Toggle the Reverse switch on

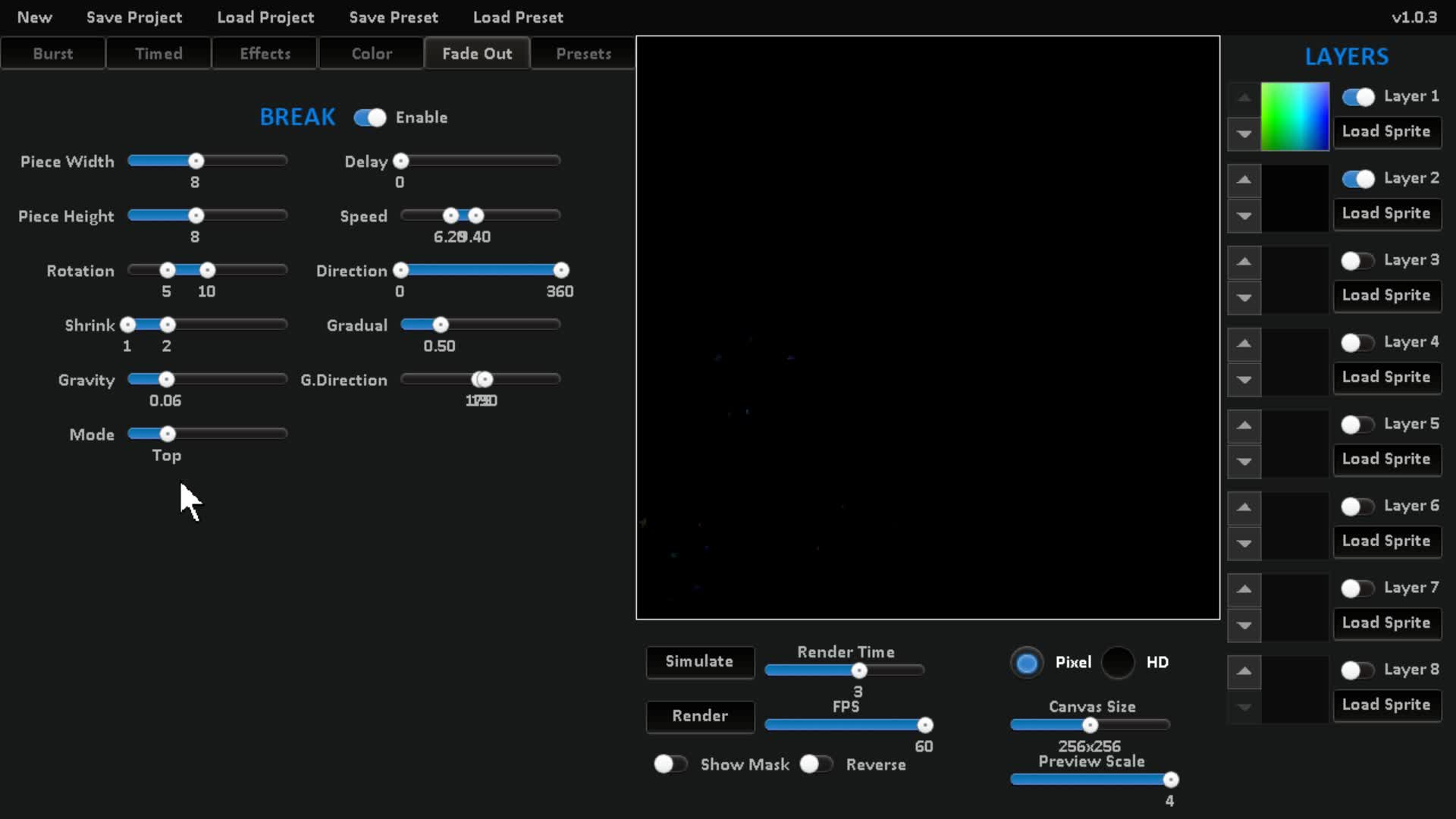[815, 764]
